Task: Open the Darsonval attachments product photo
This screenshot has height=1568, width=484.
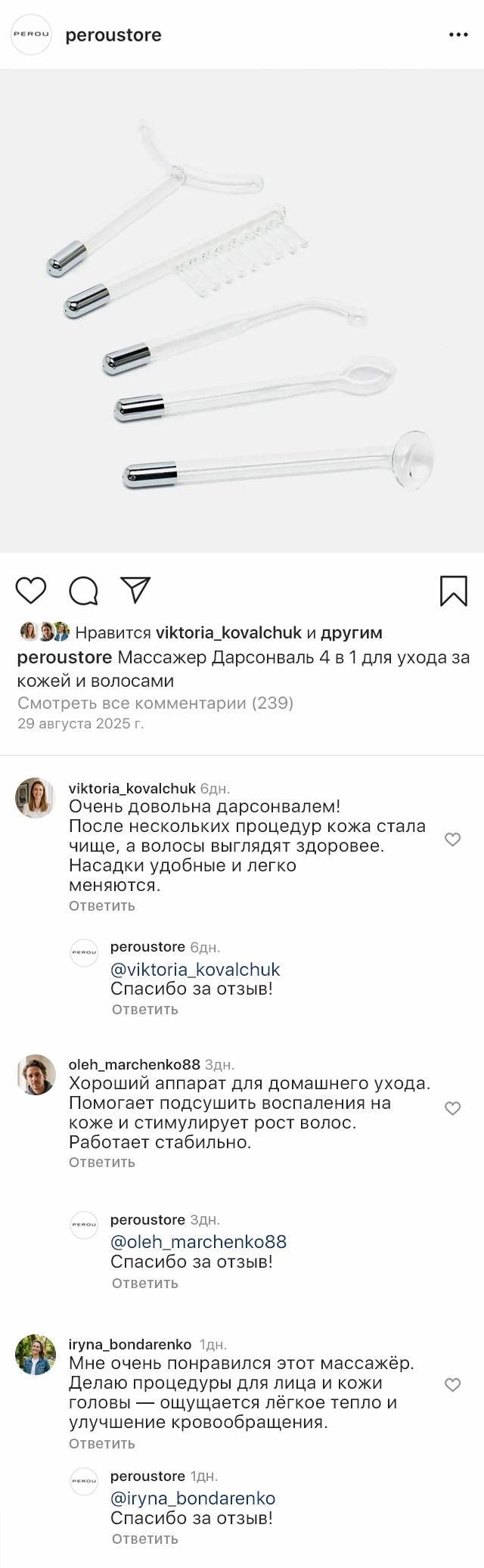Action: point(242,310)
